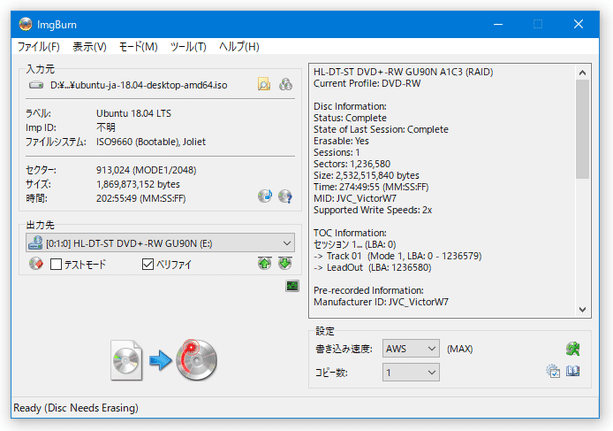
Task: Click the Imp ID value 不明
Action: tap(106, 128)
